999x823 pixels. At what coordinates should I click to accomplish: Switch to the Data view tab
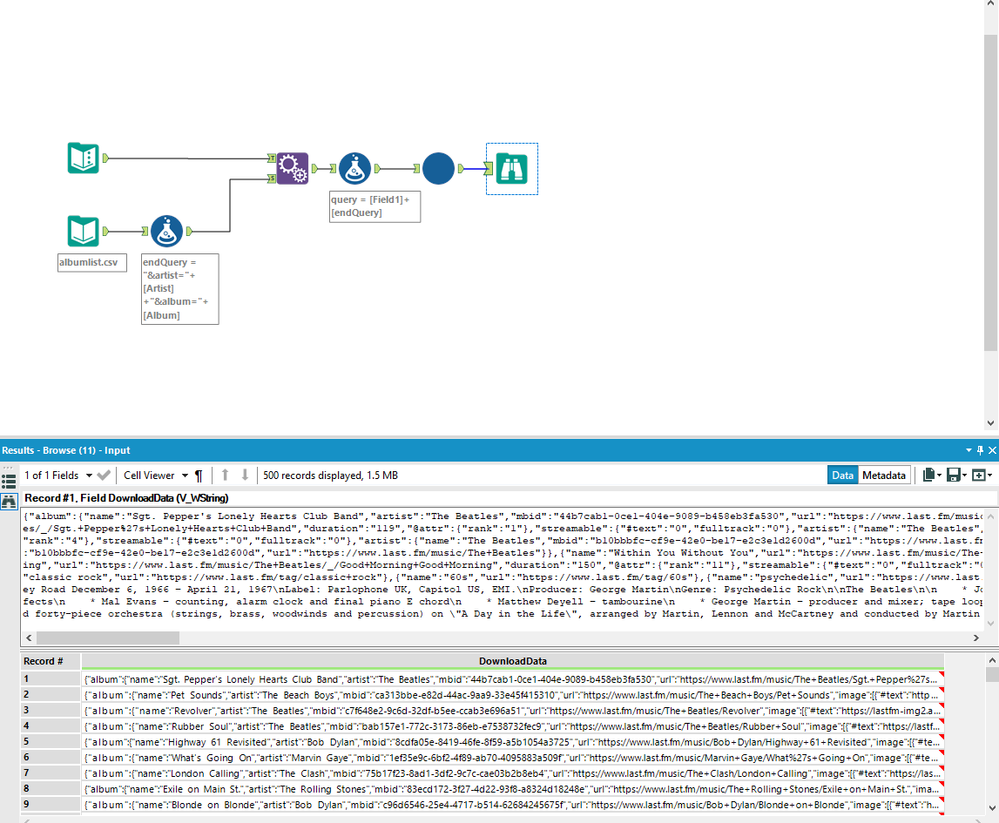pos(842,475)
